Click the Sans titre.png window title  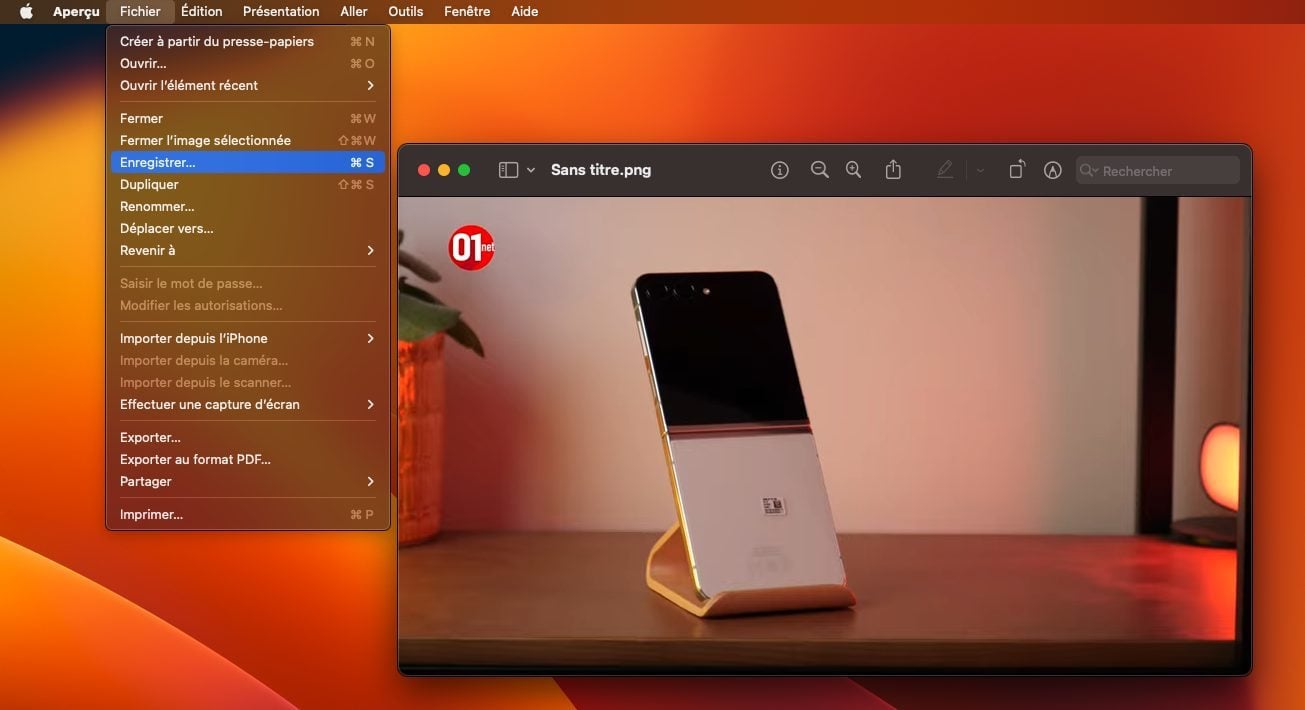tap(601, 170)
